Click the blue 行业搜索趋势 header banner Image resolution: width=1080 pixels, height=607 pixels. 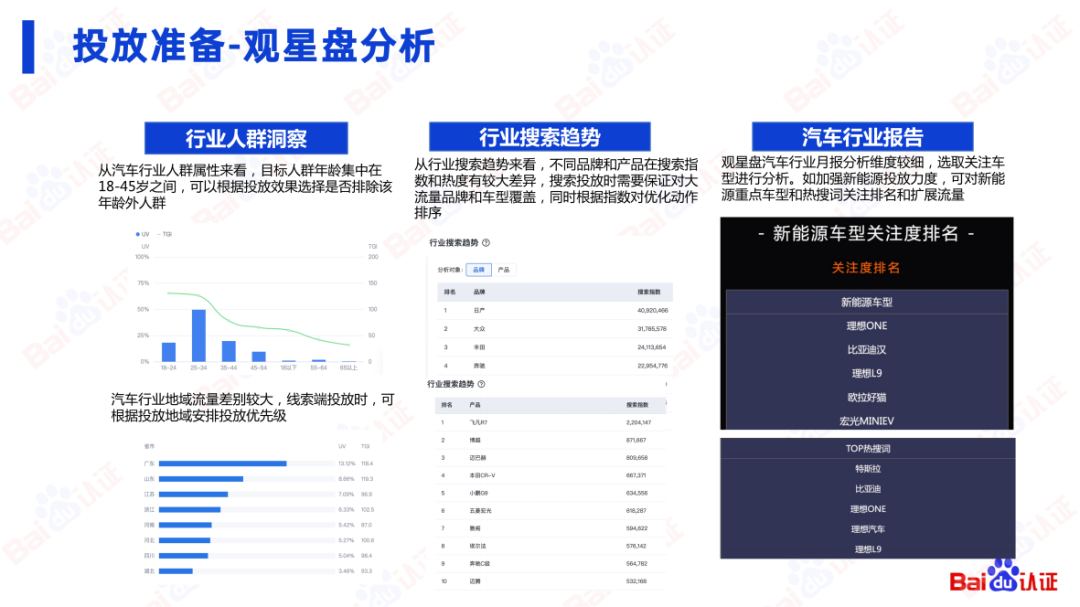(540, 137)
